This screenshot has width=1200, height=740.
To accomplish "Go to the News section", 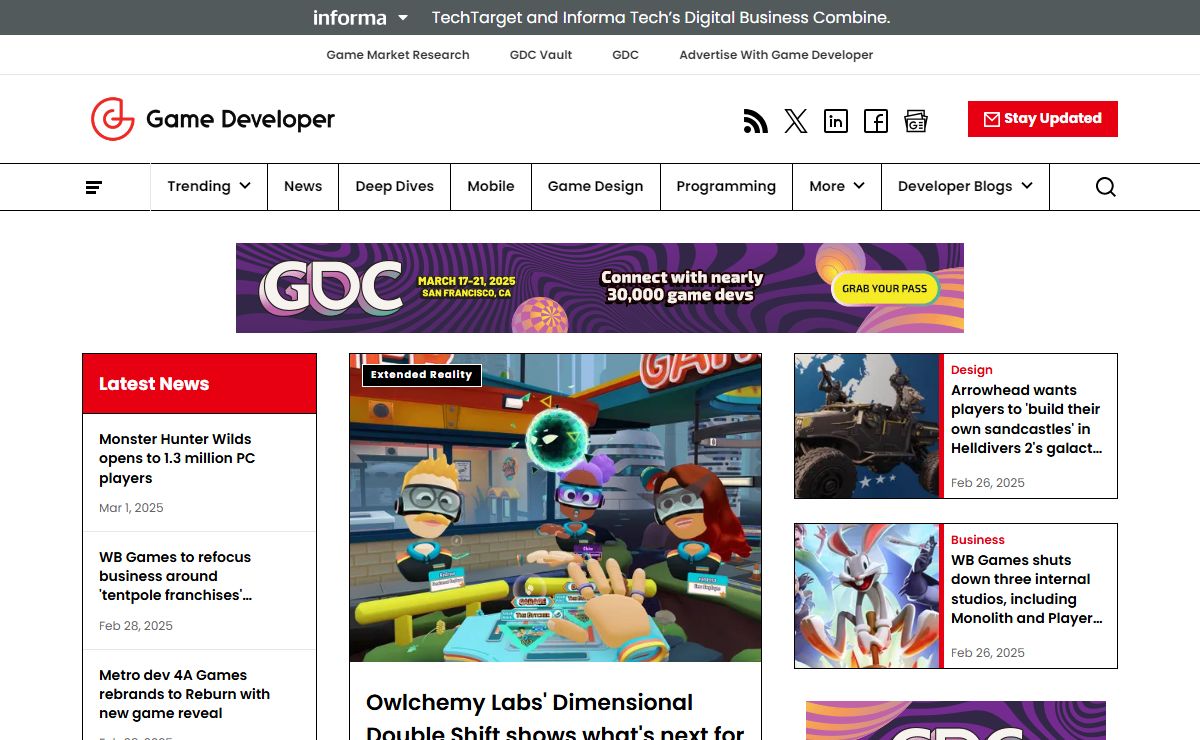I will [303, 187].
